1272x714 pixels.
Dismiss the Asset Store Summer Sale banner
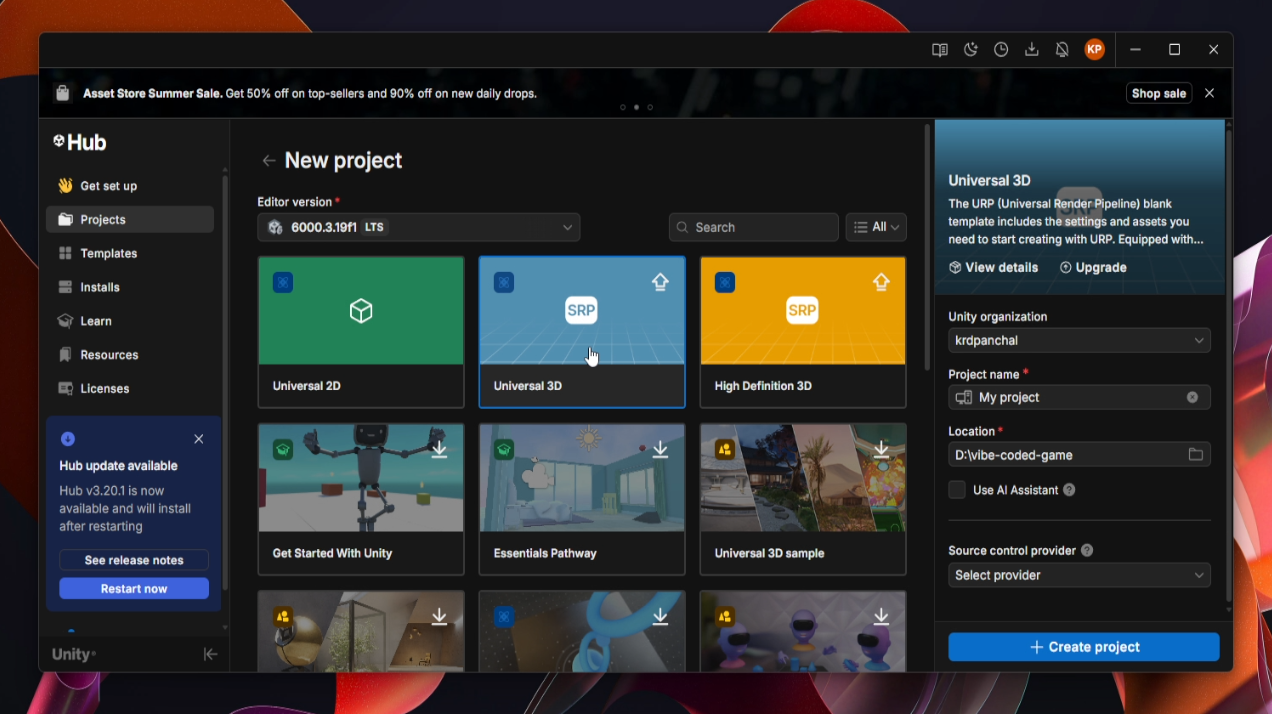(1209, 93)
